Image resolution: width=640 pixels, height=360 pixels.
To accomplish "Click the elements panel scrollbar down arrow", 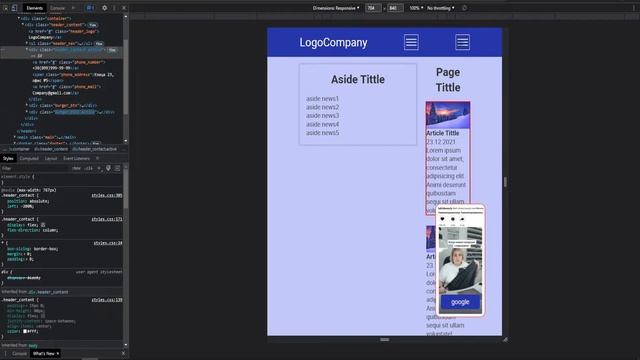I will (x=126, y=141).
